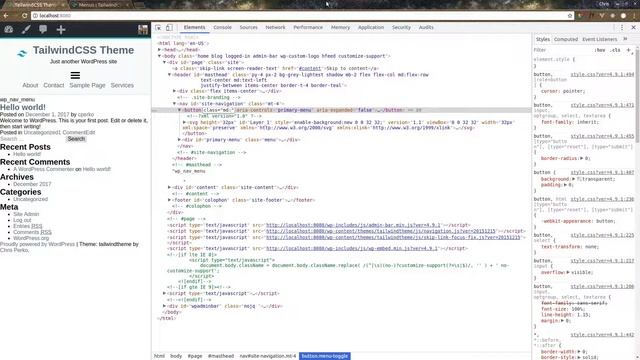The image size is (640, 360).
Task: Open the admin-bar.min.js script URL link
Action: click(x=353, y=225)
